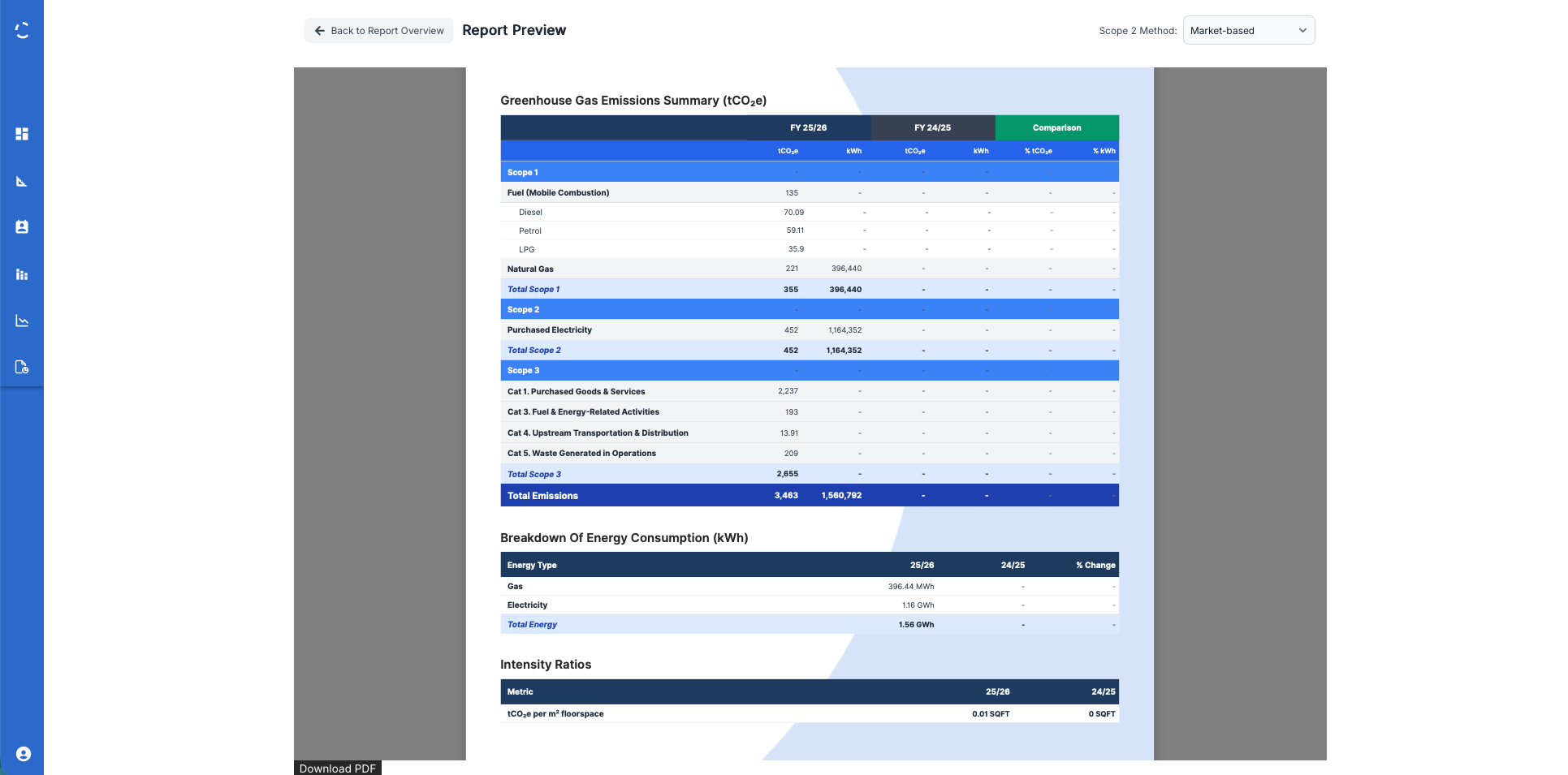Select the line chart trends icon
This screenshot has width=1568, height=775.
pyautogui.click(x=21, y=321)
